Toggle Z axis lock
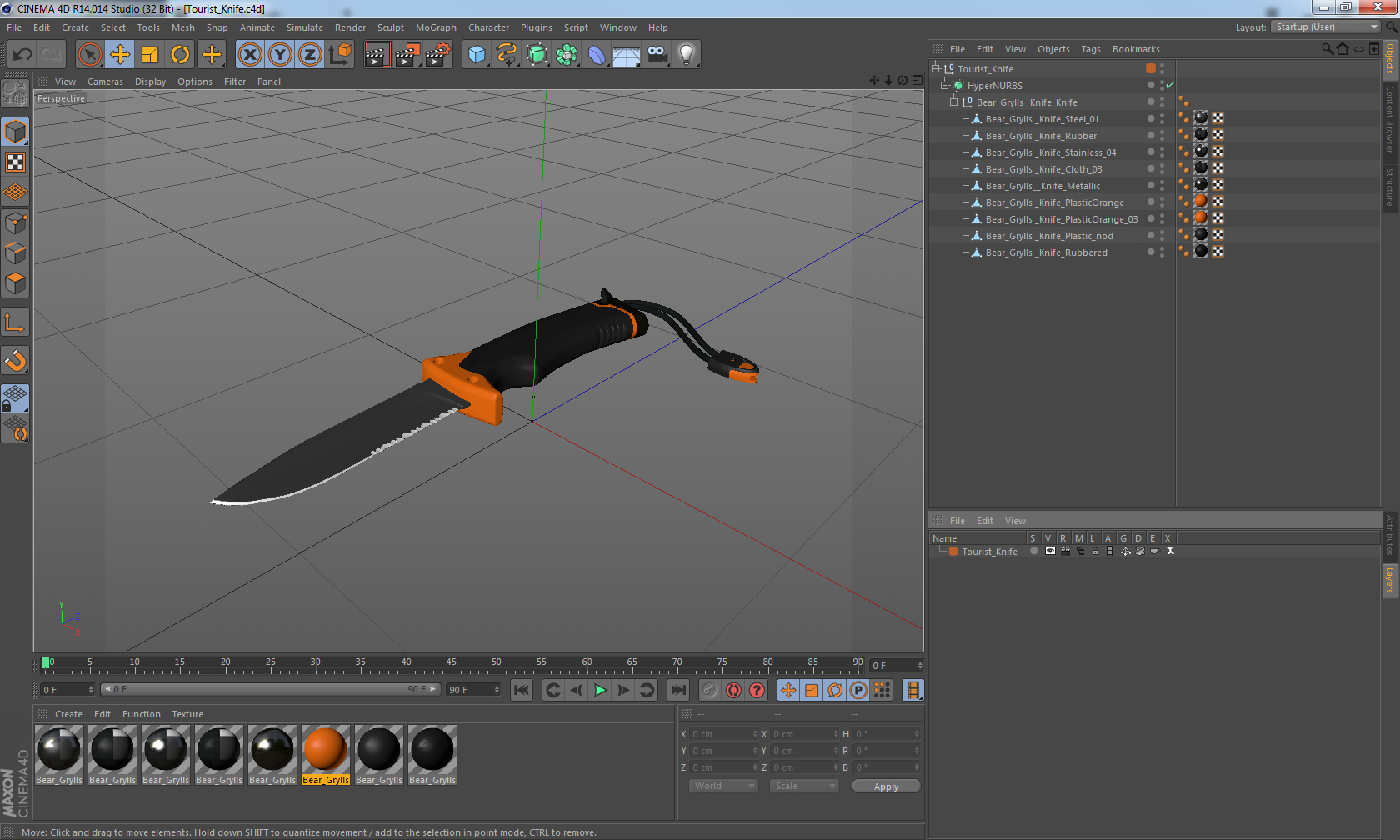Image resolution: width=1400 pixels, height=840 pixels. click(x=310, y=55)
